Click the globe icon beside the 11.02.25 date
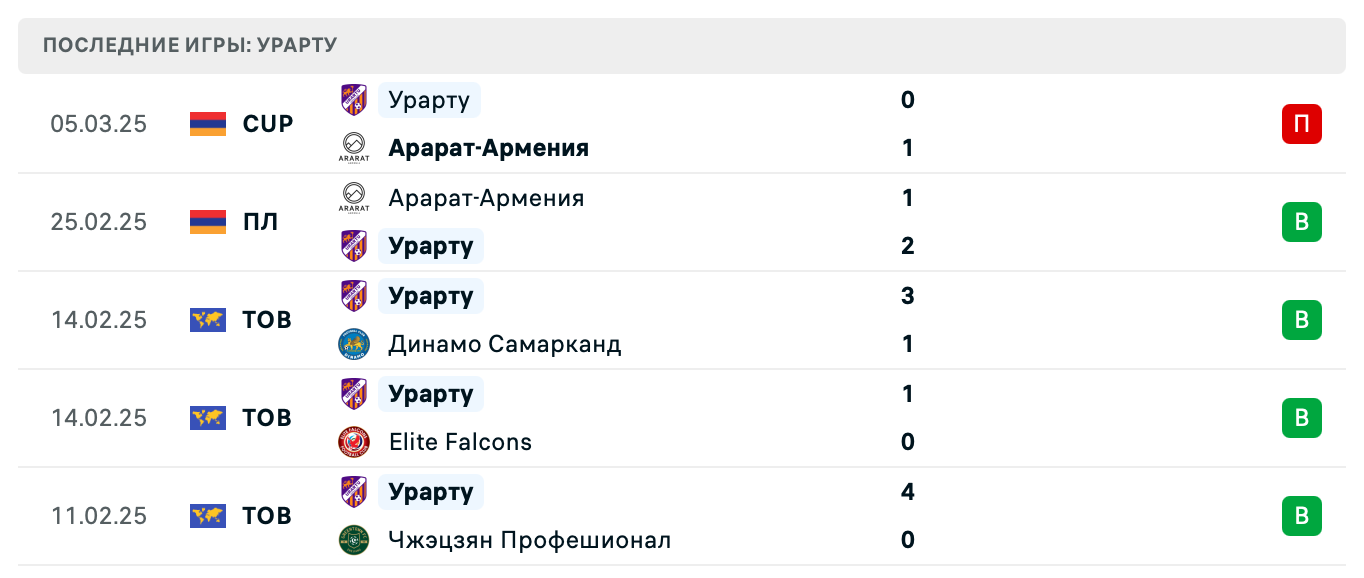 click(207, 516)
